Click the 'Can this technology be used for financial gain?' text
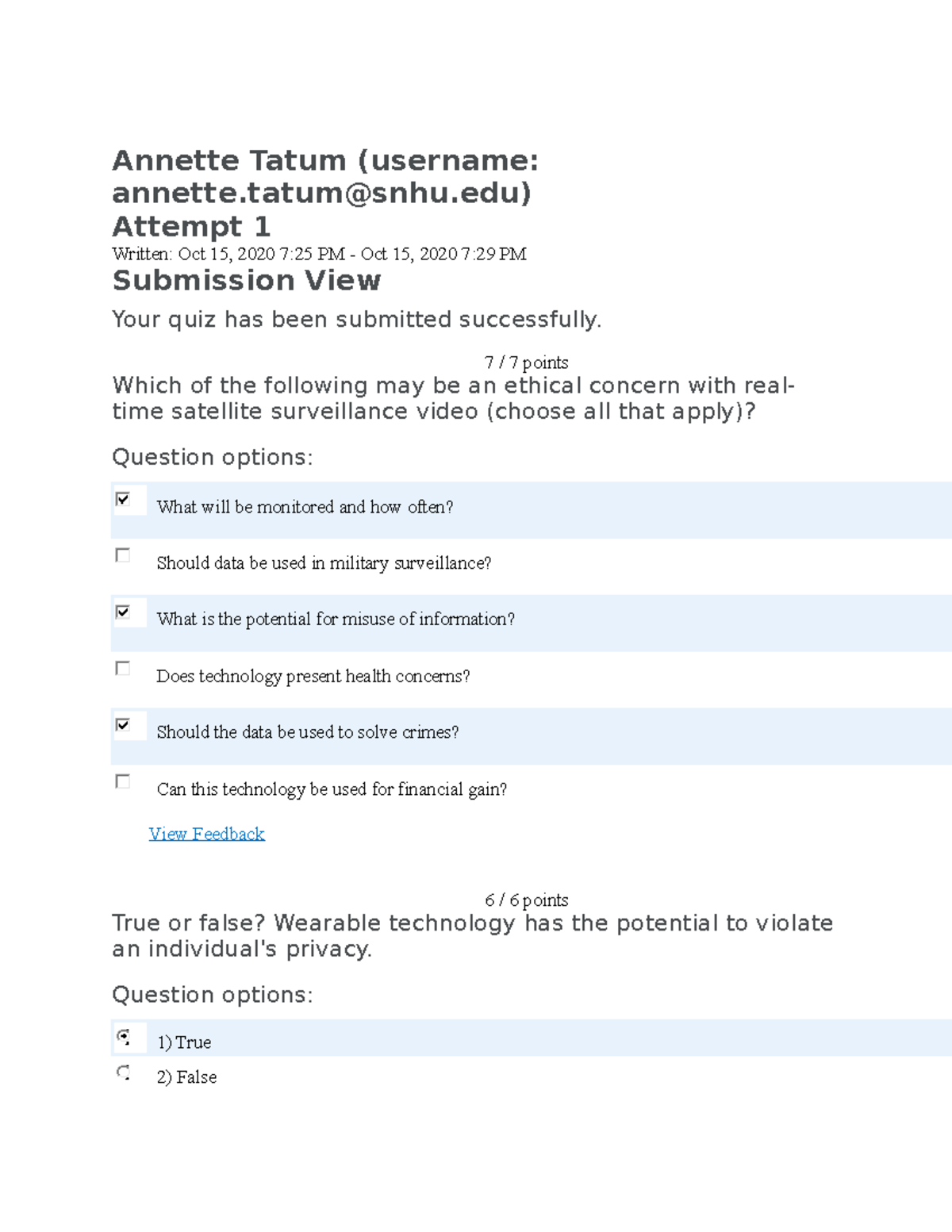This screenshot has height=1232, width=952. click(x=332, y=789)
